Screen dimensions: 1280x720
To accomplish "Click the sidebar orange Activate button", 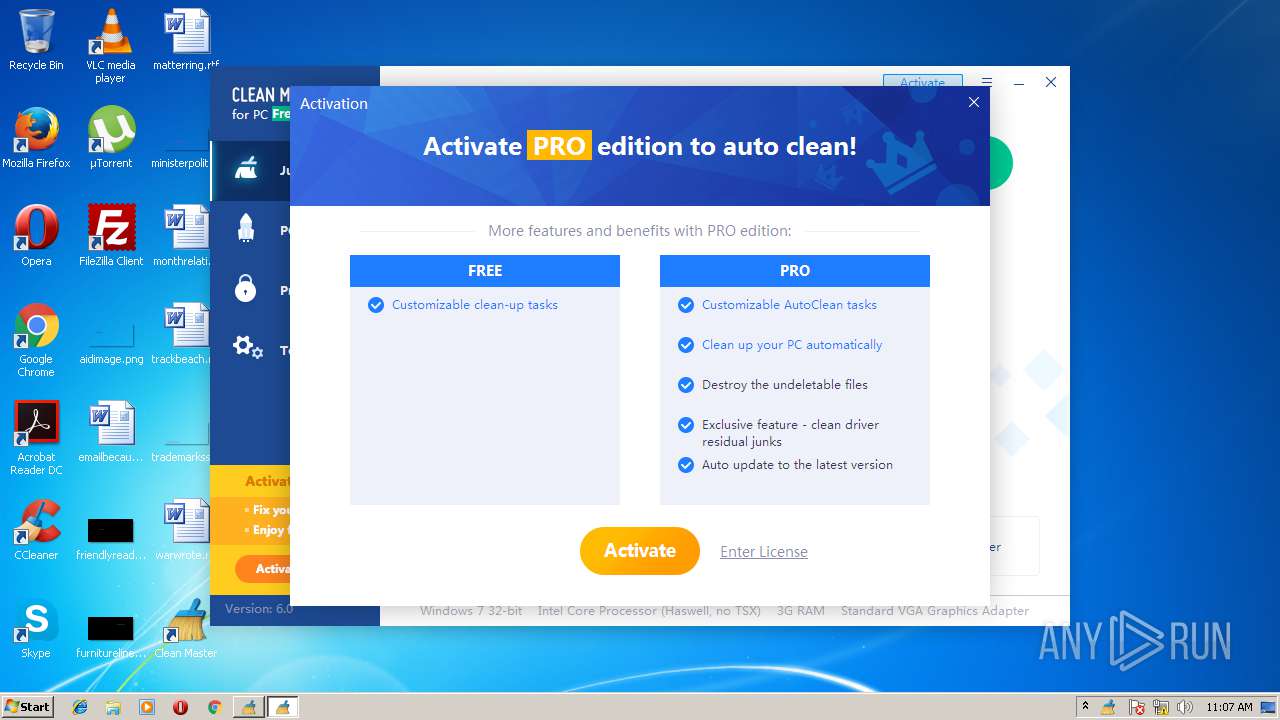I will pyautogui.click(x=263, y=569).
